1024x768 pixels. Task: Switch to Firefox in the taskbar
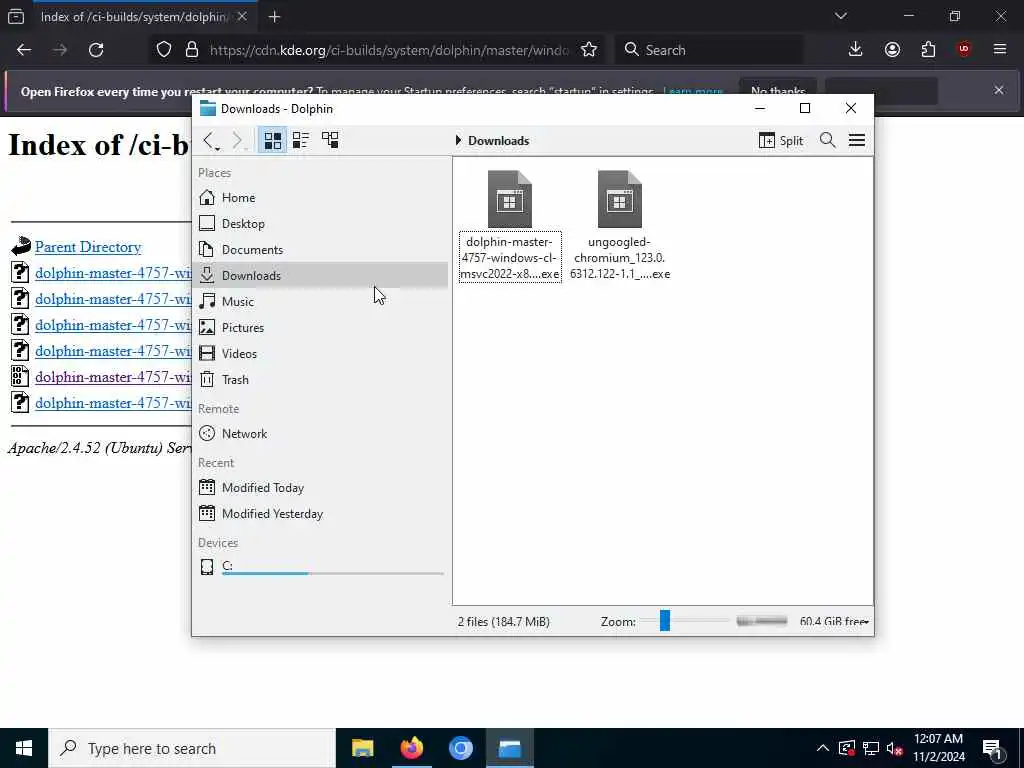tap(411, 748)
